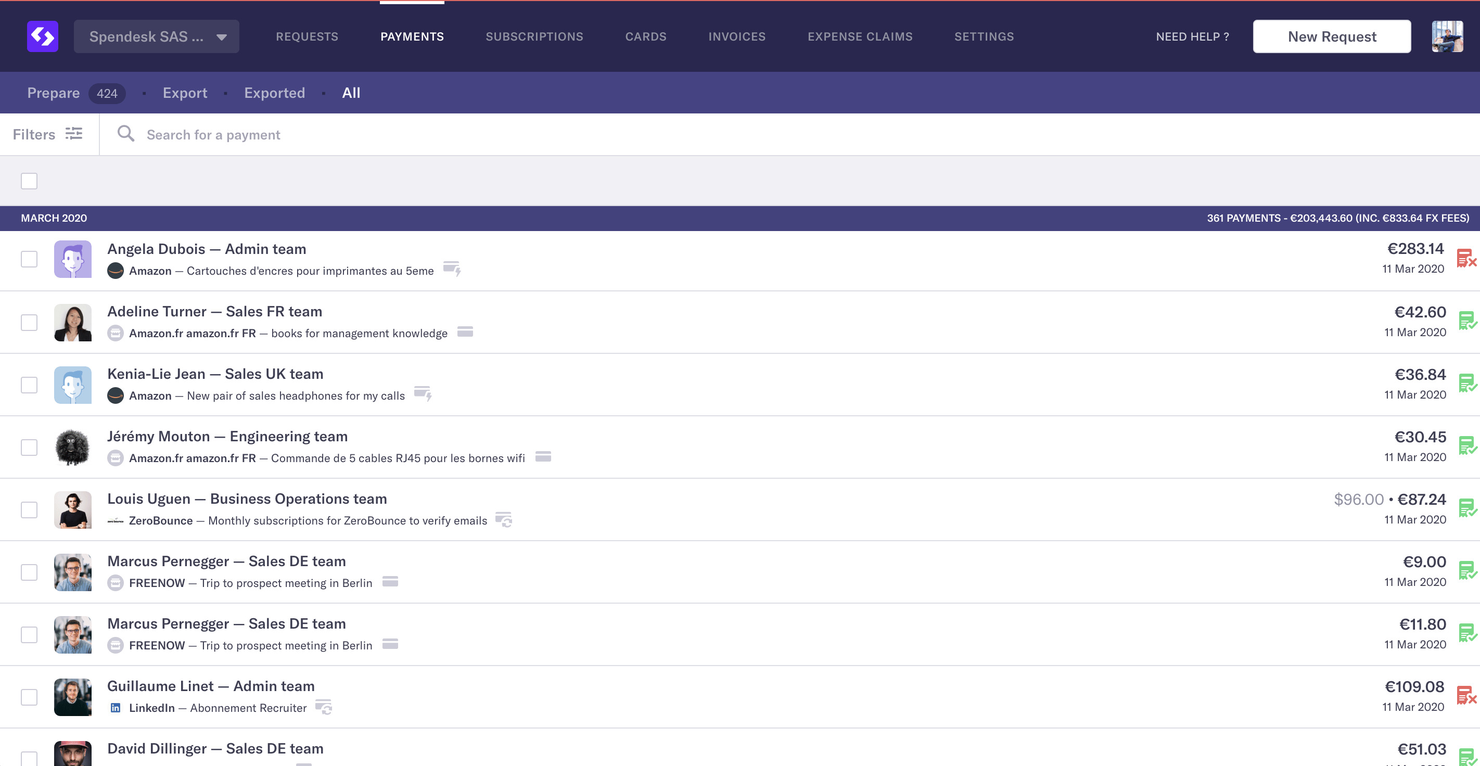1480x766 pixels.
Task: Tick the checkbox on Marcus Pernegger's €9.00 payment
Action: (x=29, y=571)
